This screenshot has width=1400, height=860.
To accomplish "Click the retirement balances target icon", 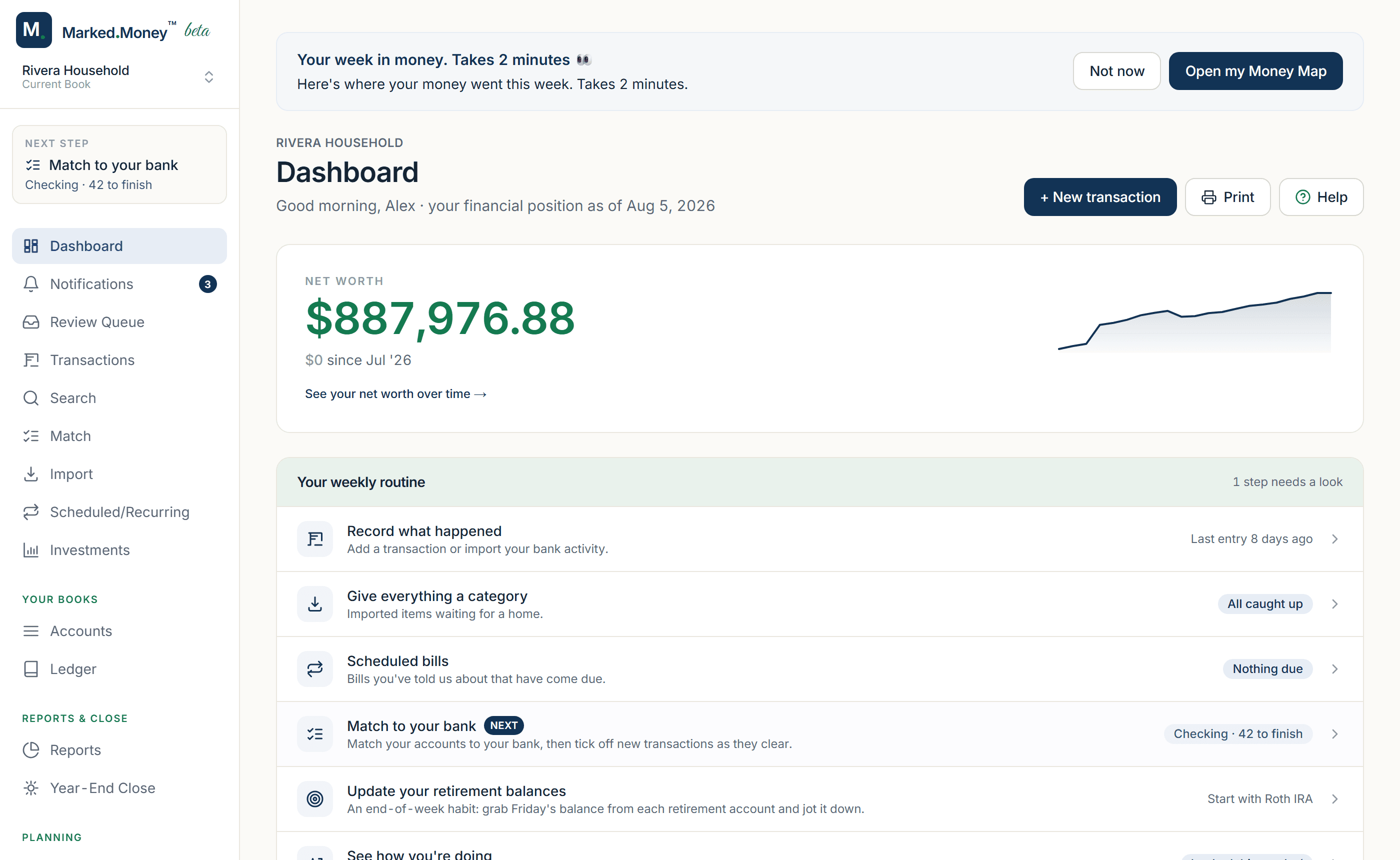I will 314,798.
